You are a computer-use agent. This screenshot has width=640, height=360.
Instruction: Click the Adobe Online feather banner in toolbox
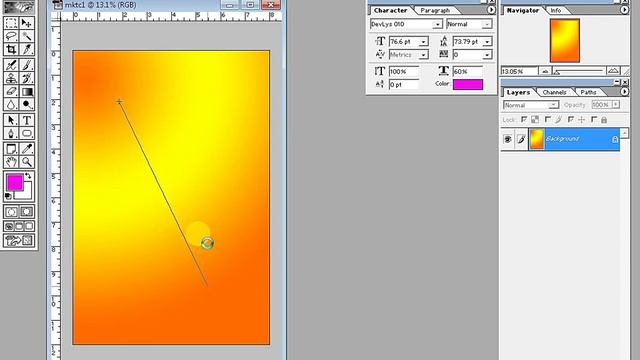pos(19,7)
